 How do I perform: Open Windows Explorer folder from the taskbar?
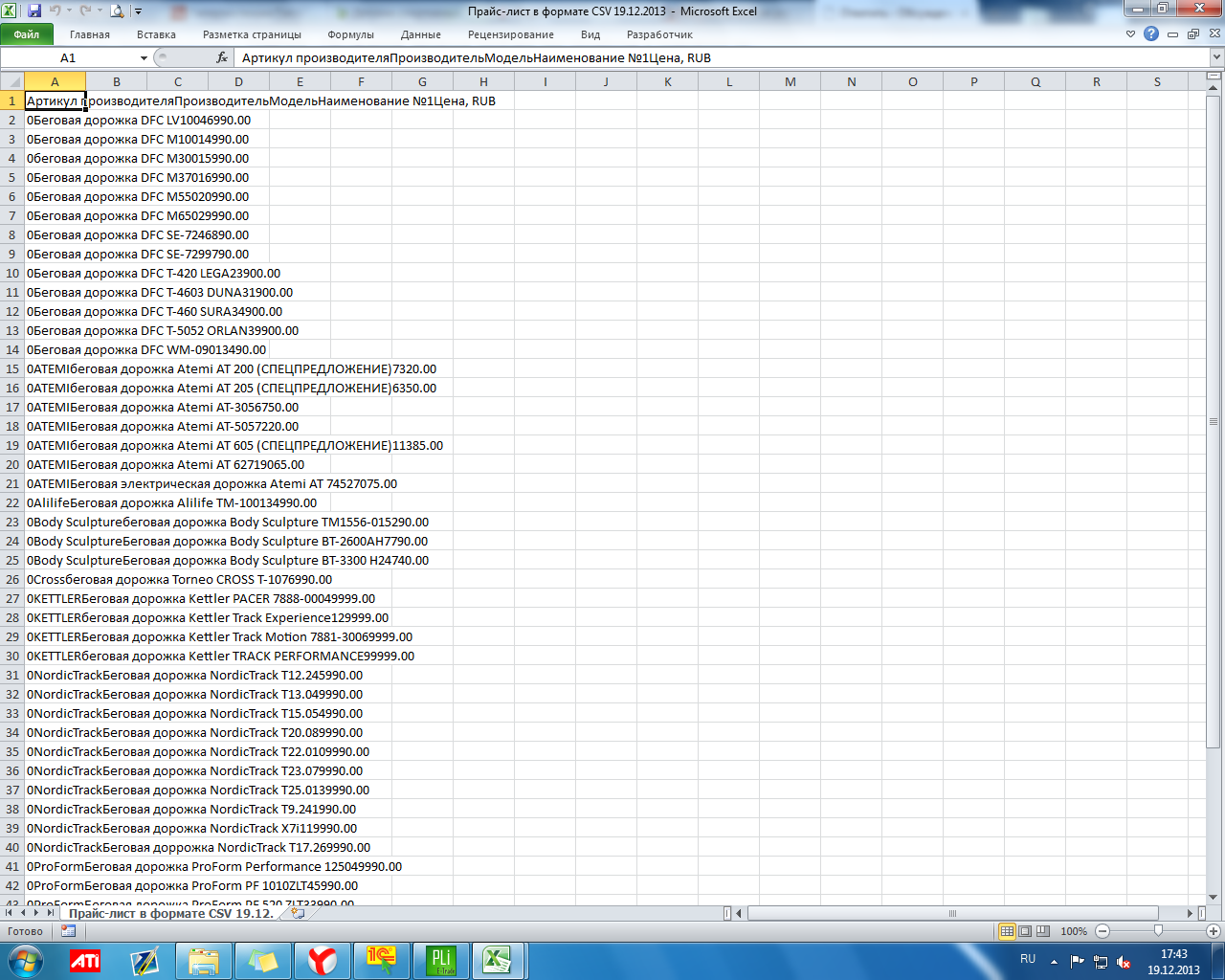[x=204, y=960]
